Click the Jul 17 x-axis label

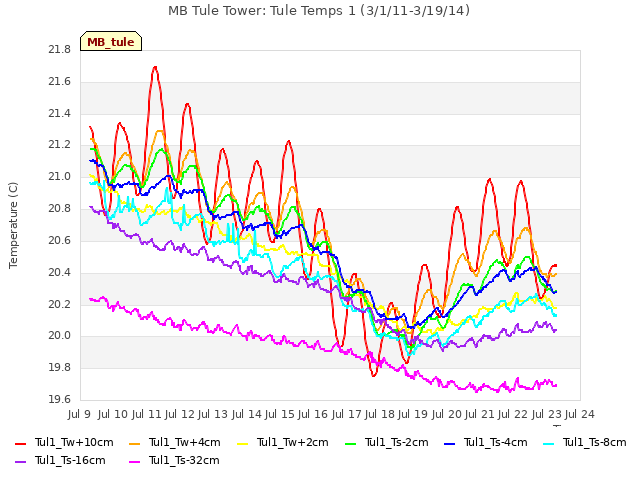(x=347, y=414)
